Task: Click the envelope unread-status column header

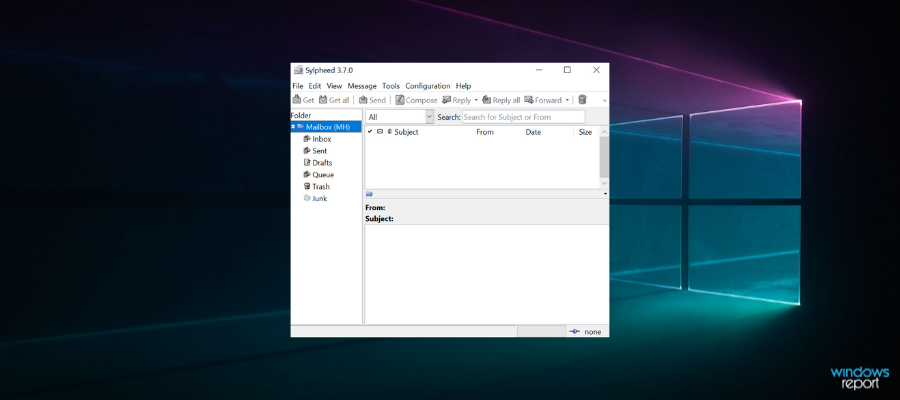Action: coord(379,132)
